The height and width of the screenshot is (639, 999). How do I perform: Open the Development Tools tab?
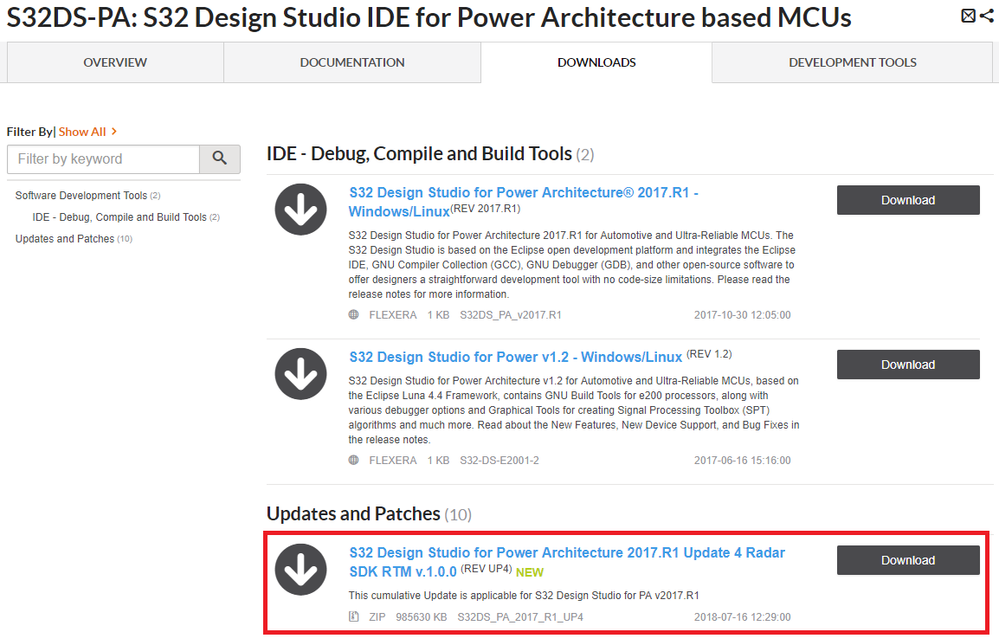point(852,63)
